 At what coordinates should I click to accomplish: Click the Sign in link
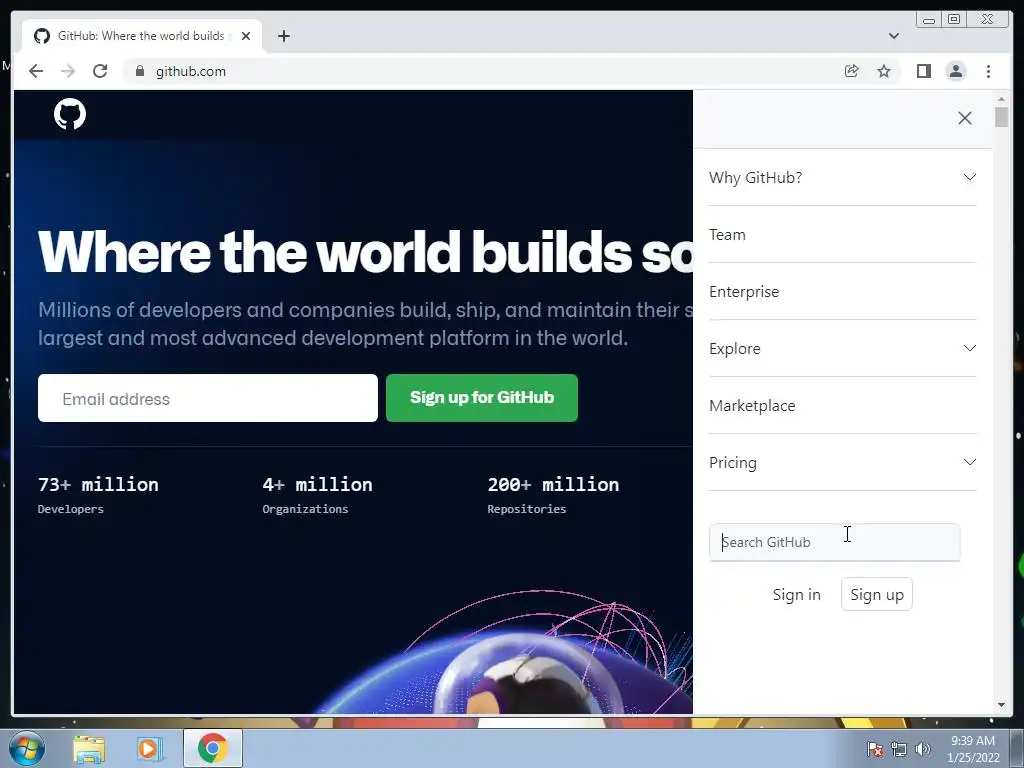(797, 595)
